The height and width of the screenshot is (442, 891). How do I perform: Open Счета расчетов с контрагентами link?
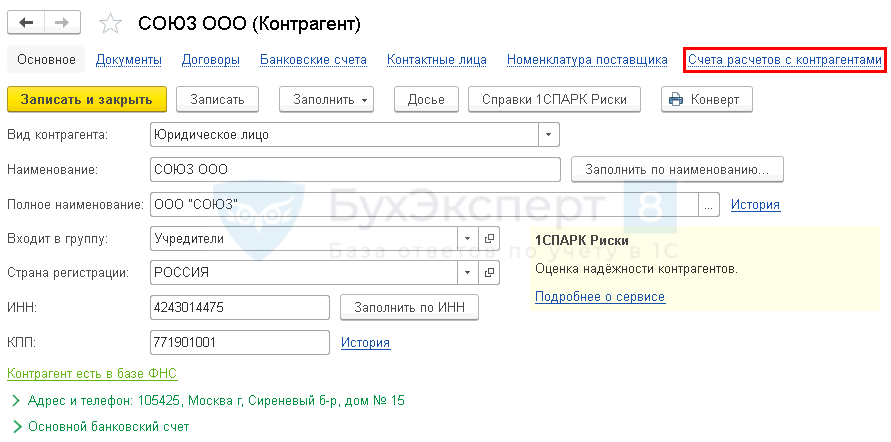785,60
